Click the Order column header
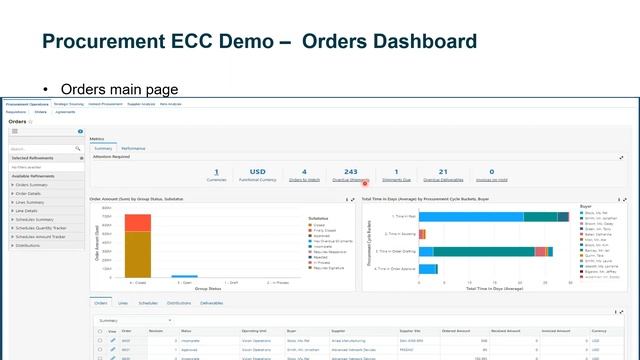 click(x=127, y=331)
